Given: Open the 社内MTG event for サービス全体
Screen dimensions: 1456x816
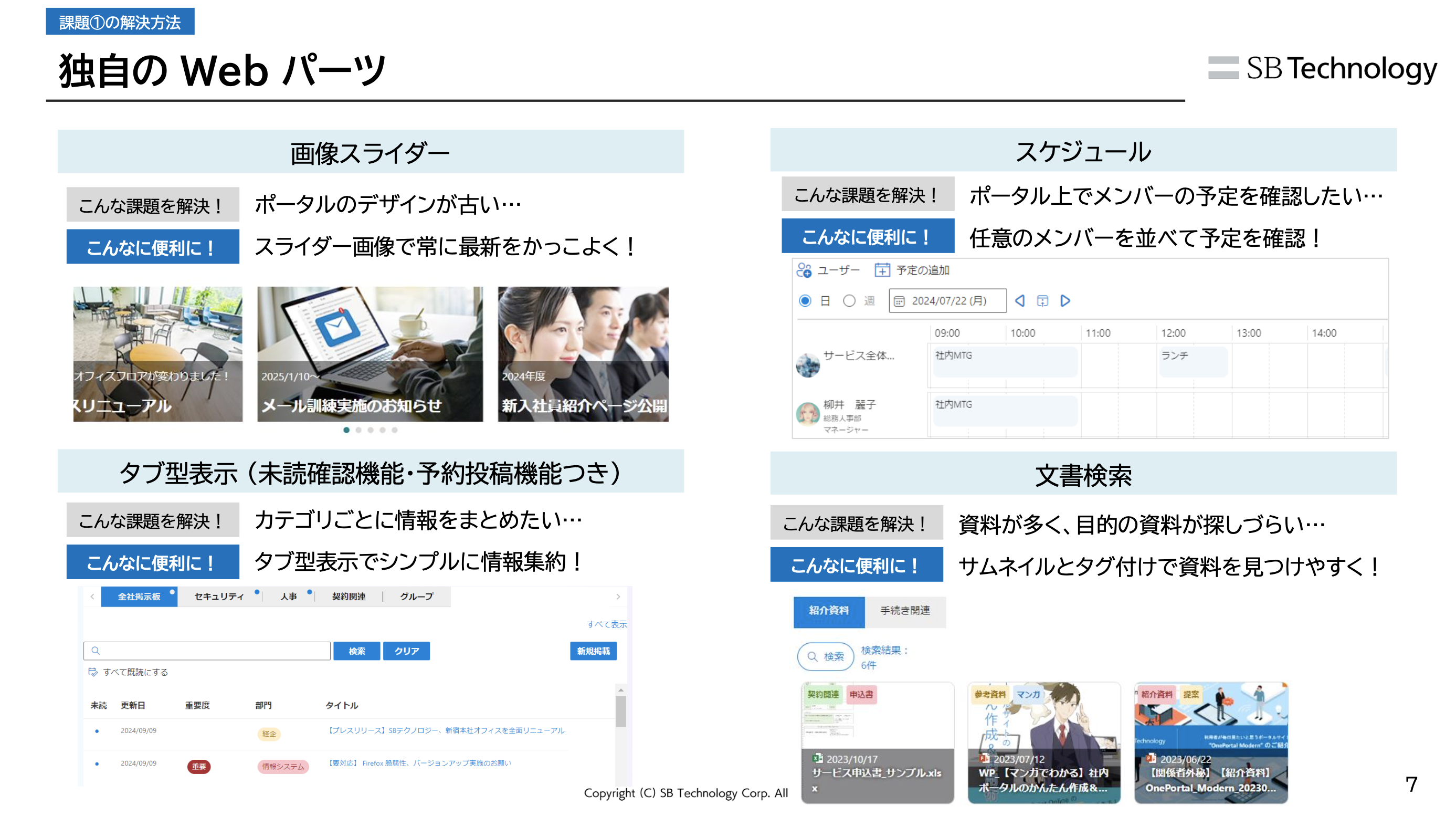Looking at the screenshot, I should [x=1006, y=362].
